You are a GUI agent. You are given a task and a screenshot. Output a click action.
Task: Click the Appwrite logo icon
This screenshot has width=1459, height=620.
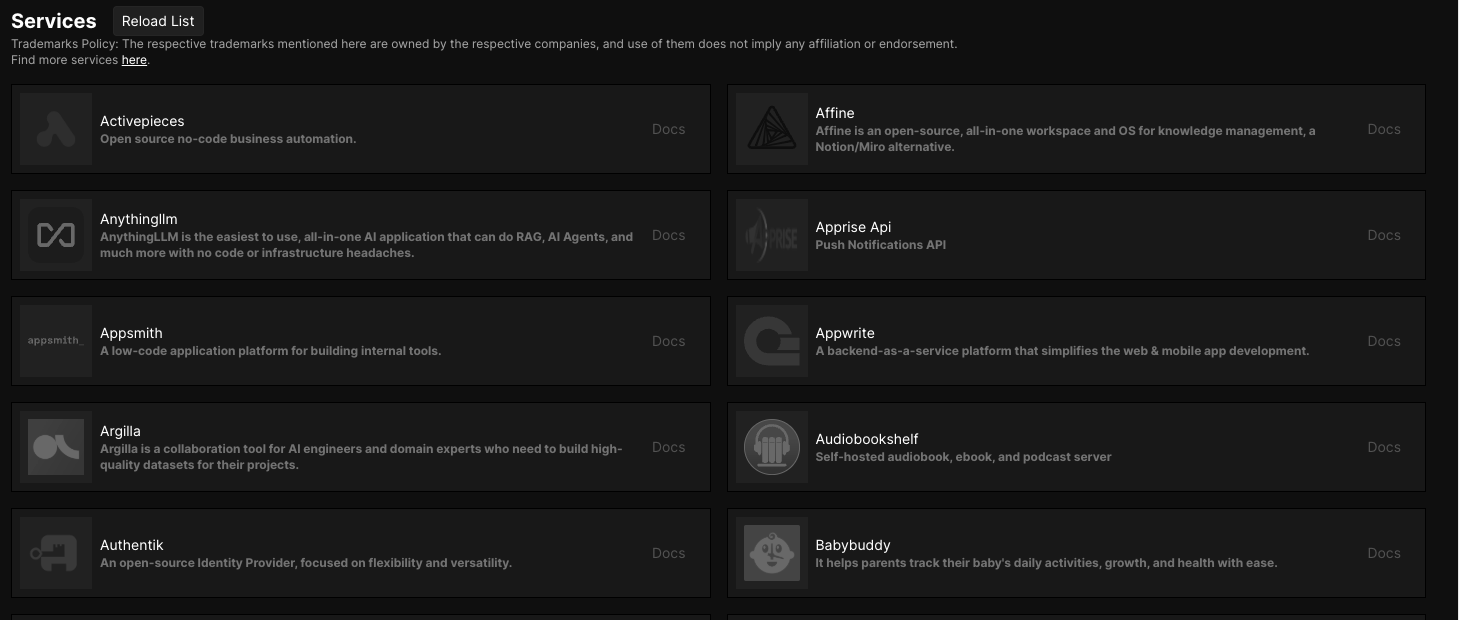click(771, 341)
